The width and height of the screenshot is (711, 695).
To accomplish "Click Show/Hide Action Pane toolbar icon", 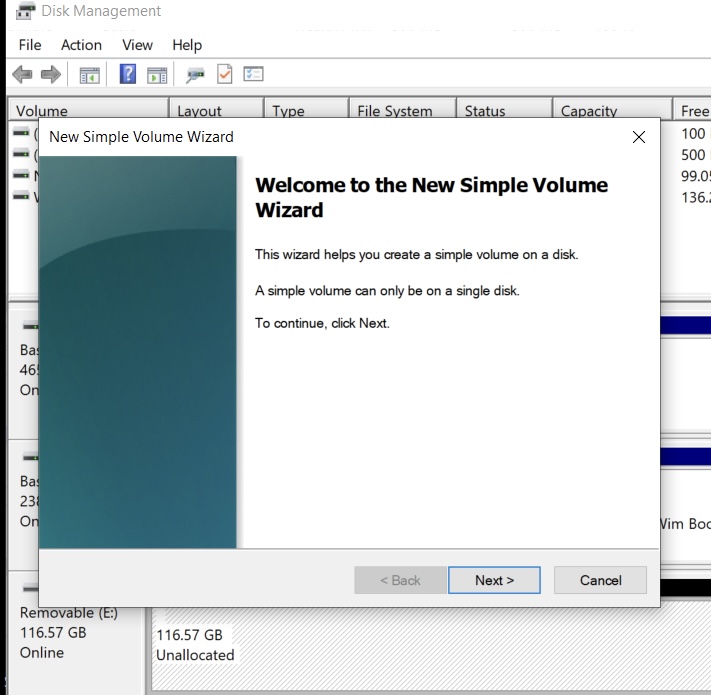I will [x=157, y=75].
